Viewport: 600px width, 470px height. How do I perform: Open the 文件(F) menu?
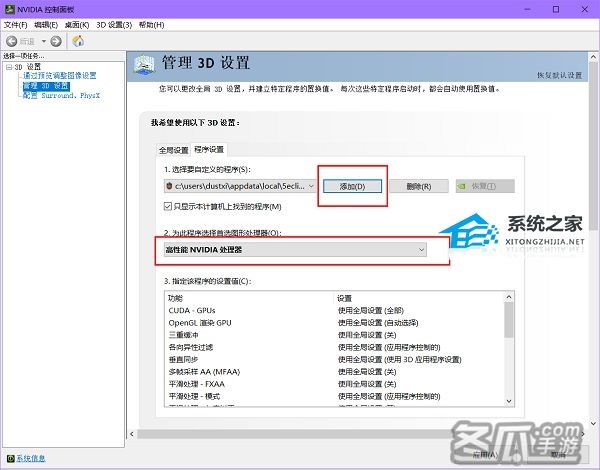(16, 25)
